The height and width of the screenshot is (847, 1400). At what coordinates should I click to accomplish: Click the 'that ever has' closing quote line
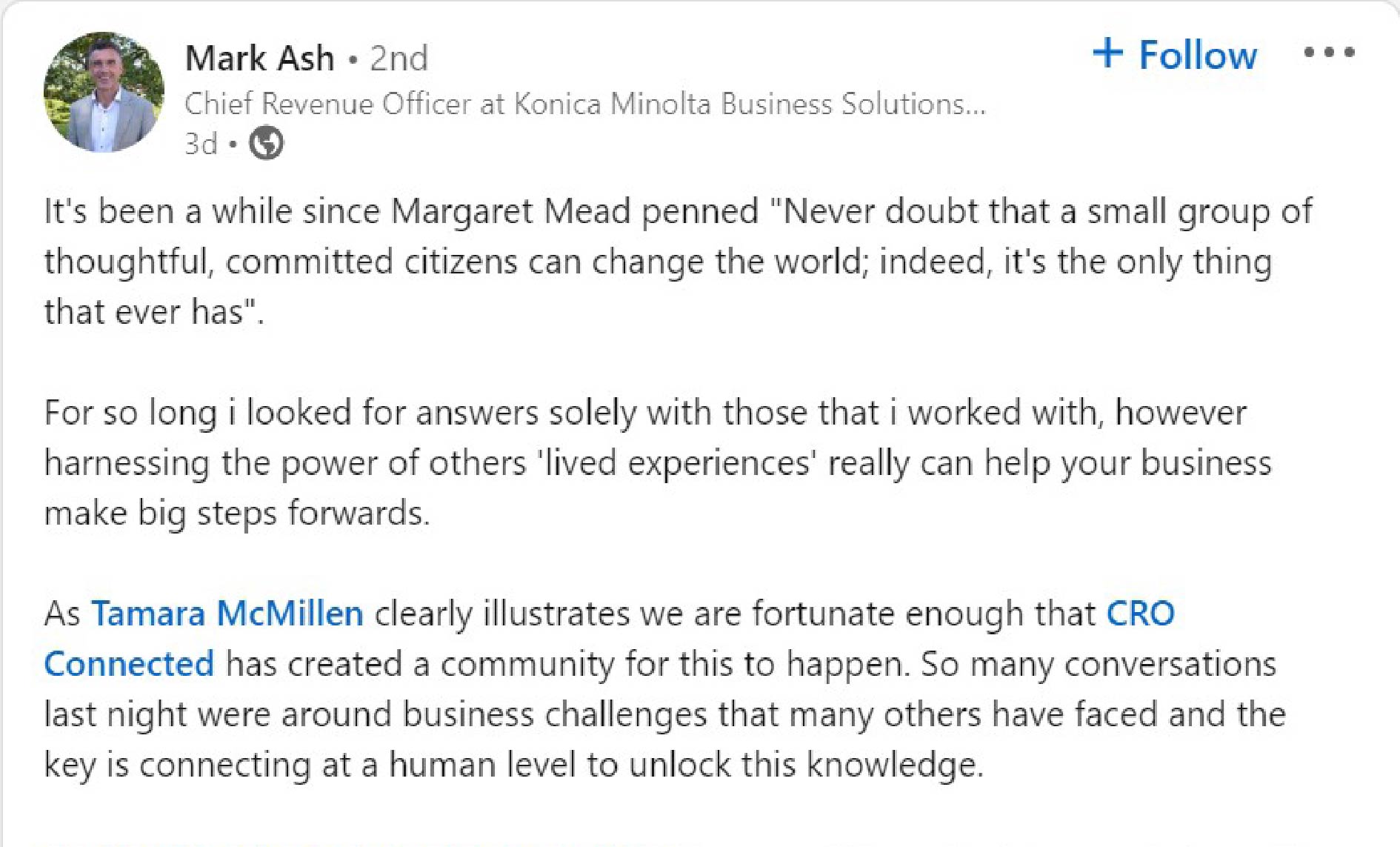[154, 312]
